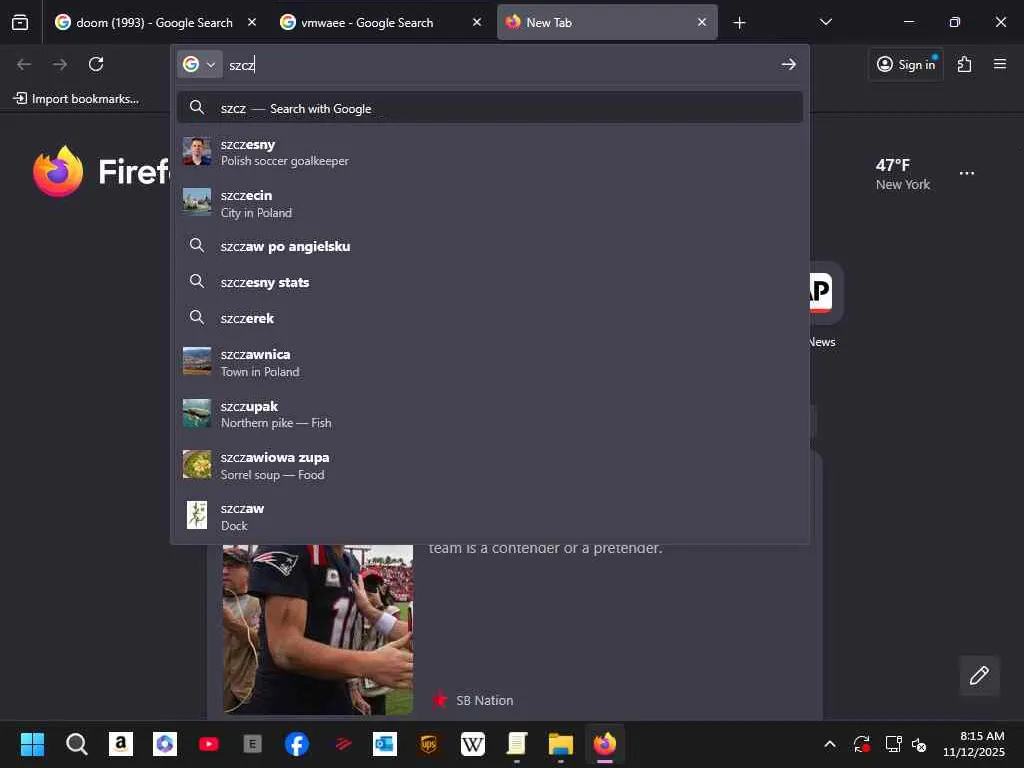1024x768 pixels.
Task: Pick 'szczerek' search suggestion
Action: click(x=490, y=318)
